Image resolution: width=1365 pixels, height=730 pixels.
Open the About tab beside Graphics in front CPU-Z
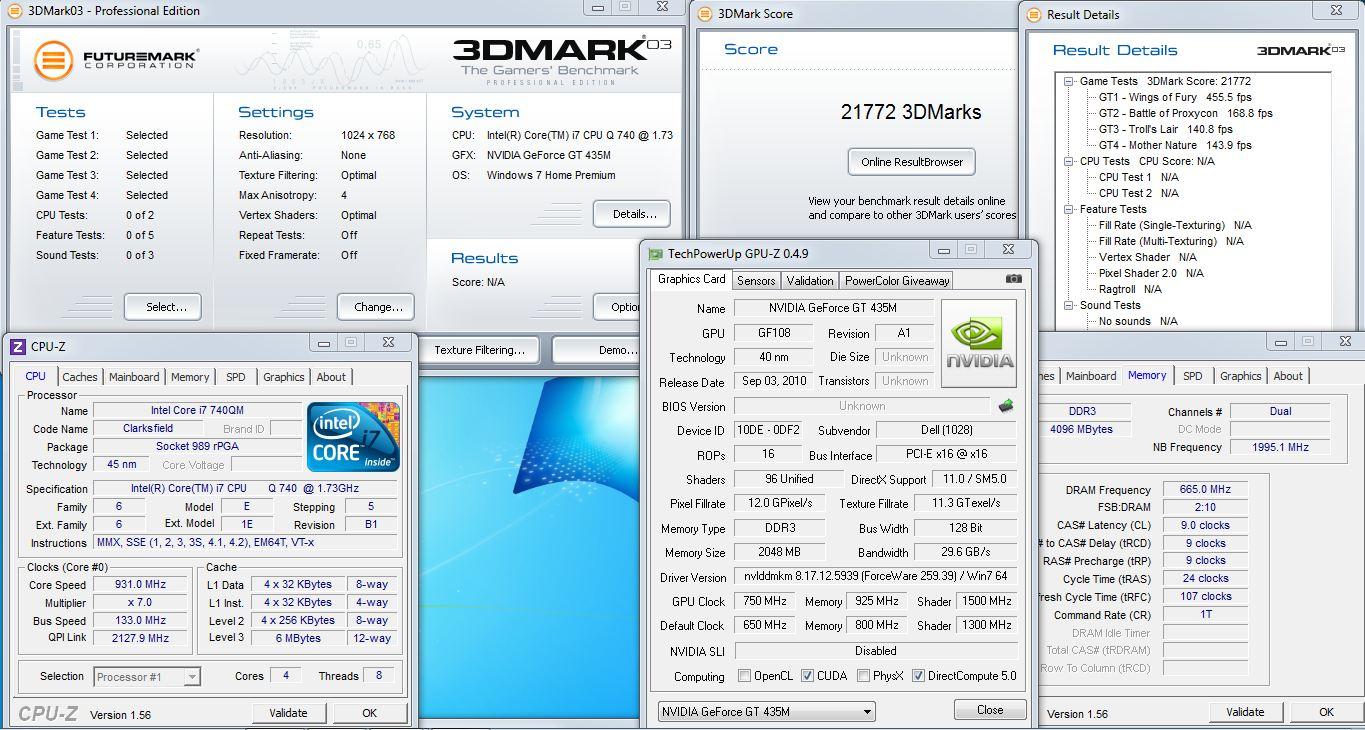point(331,377)
